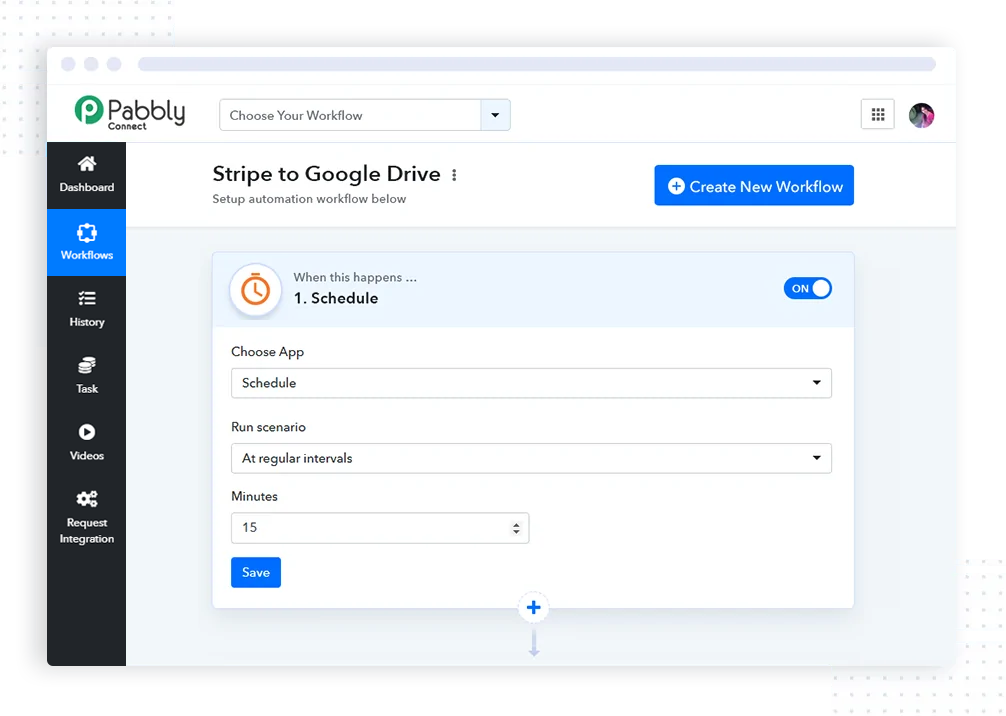Click the workflow title Stripe to Google Drive

tap(327, 174)
